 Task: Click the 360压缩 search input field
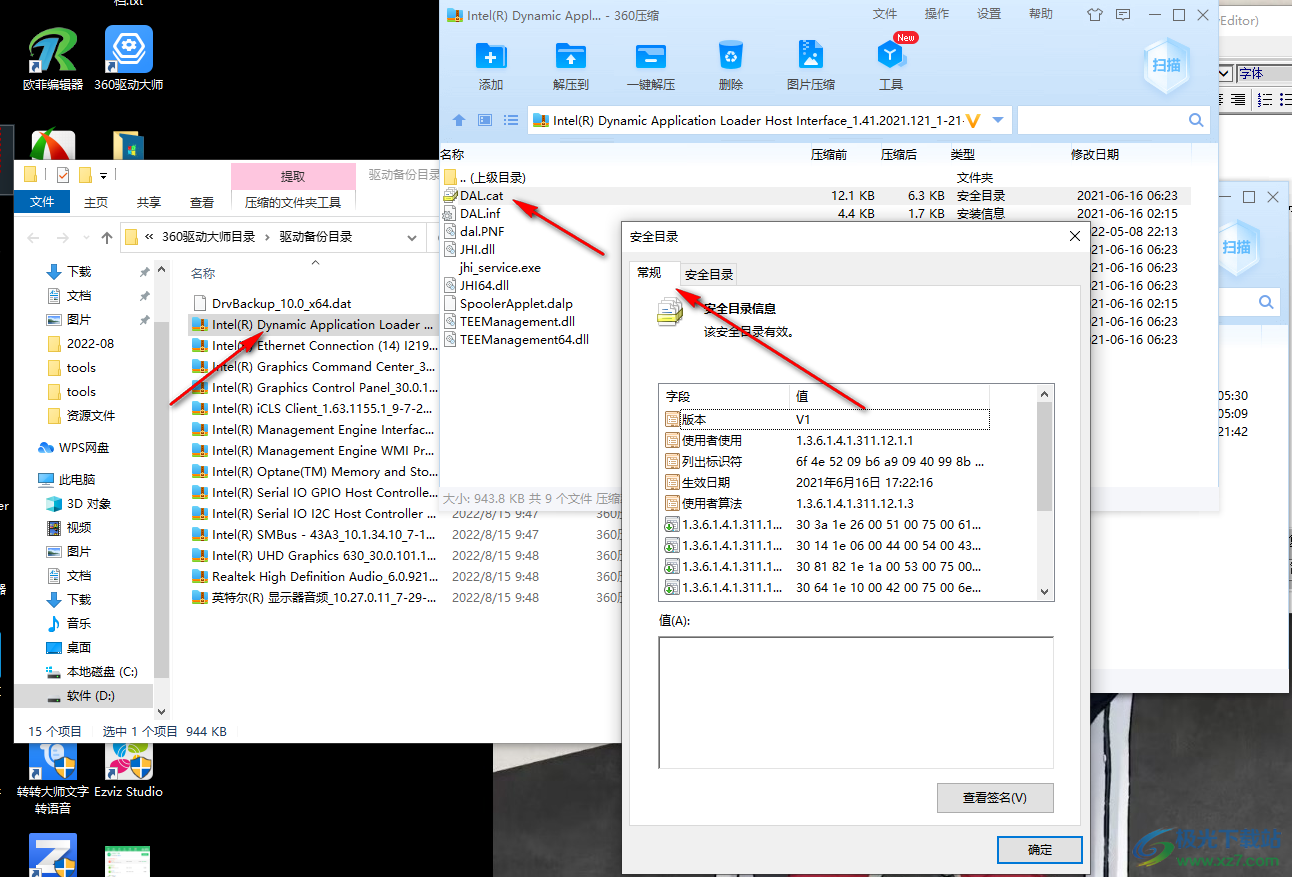coord(1102,120)
